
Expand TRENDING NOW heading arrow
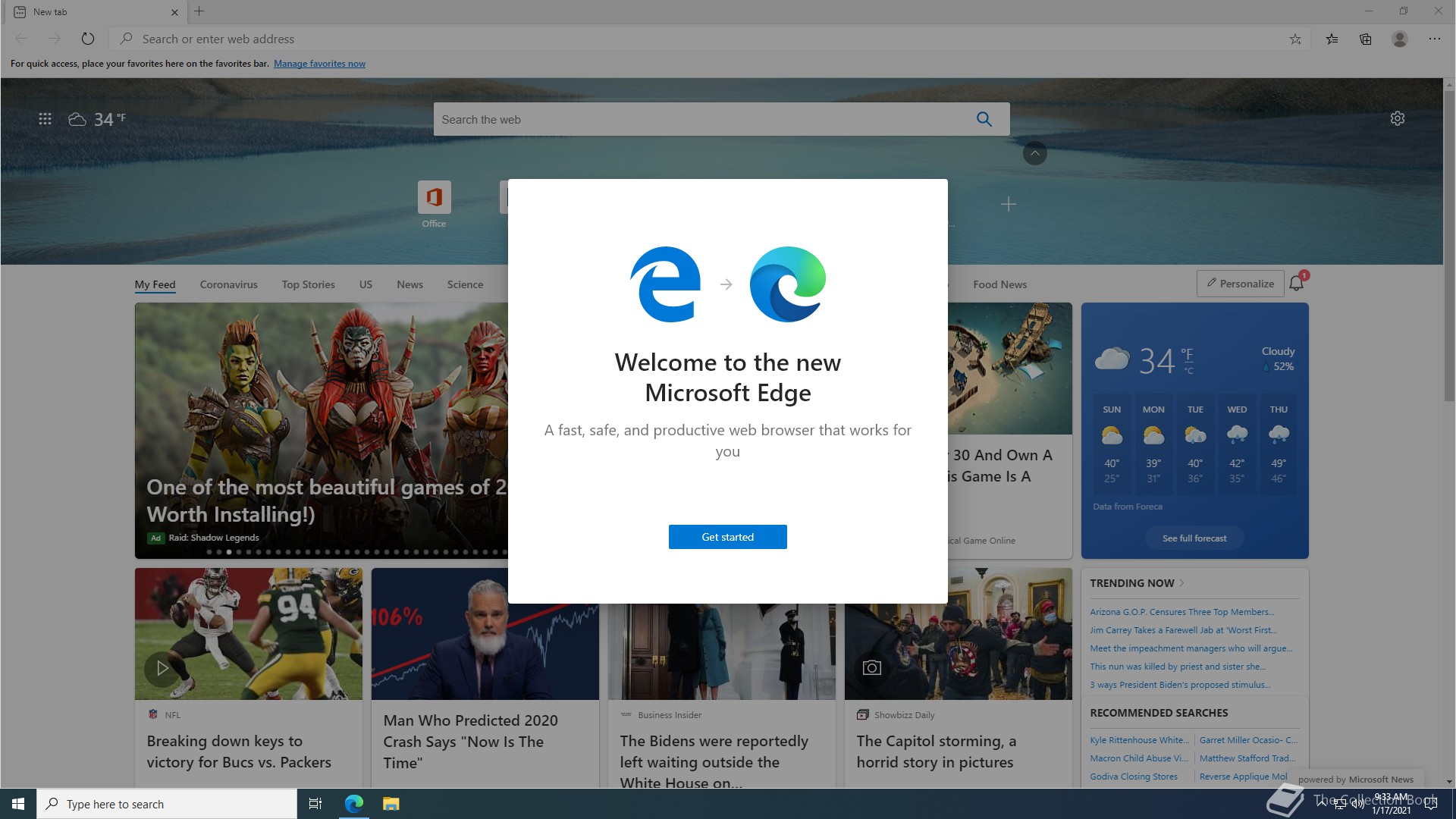point(1182,583)
